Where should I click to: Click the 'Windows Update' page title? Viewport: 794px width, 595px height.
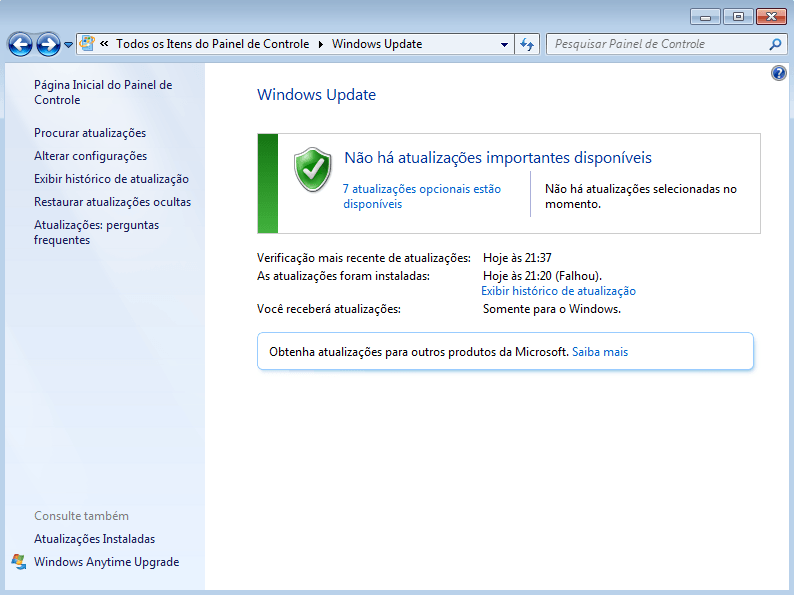316,95
